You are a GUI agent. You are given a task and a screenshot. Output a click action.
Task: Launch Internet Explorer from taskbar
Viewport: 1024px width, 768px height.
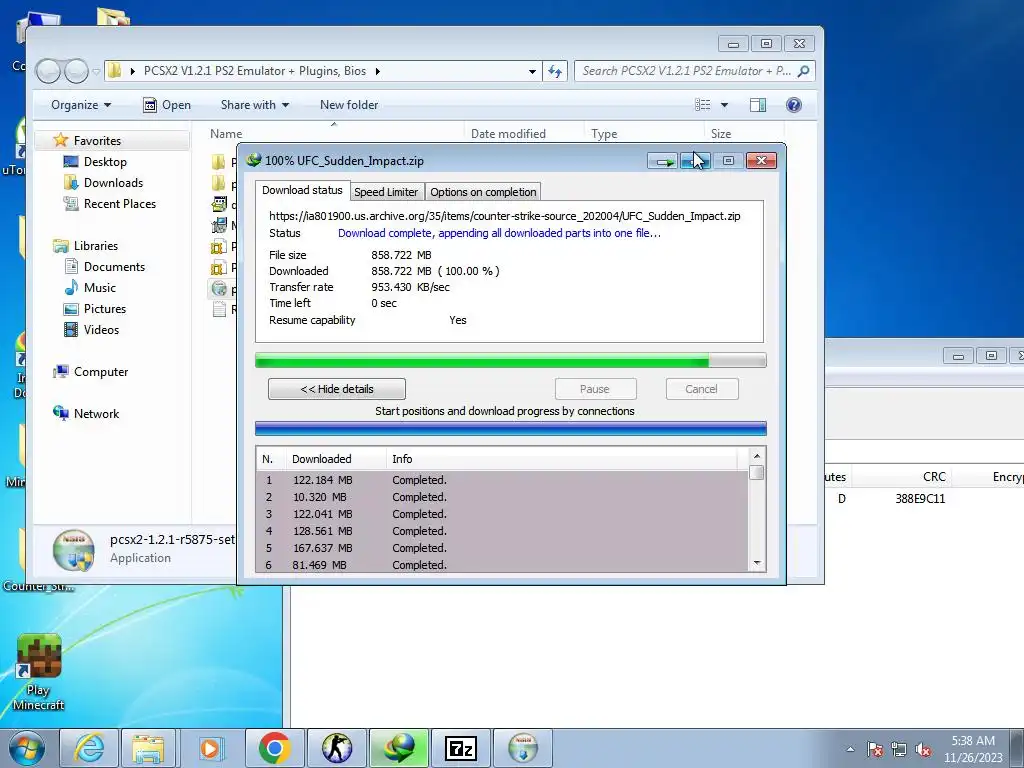(89, 748)
